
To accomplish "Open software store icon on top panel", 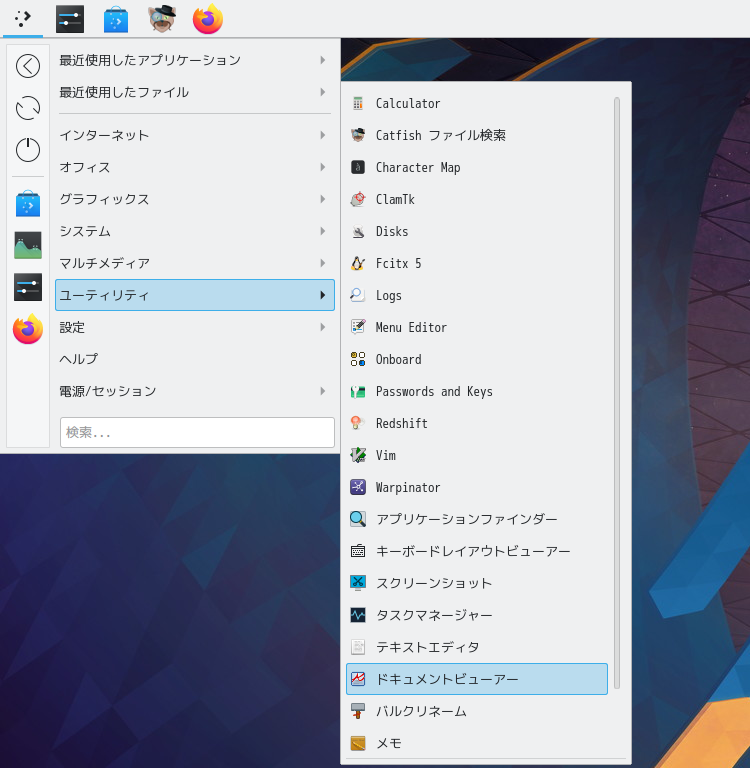I will (x=116, y=19).
